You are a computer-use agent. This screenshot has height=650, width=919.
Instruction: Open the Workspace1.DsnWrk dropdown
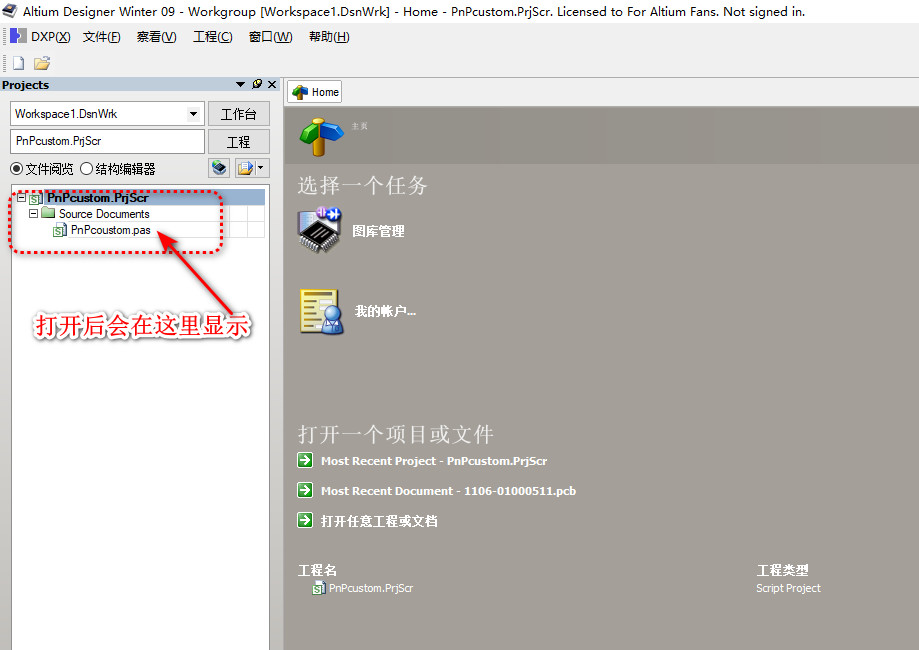[x=194, y=114]
